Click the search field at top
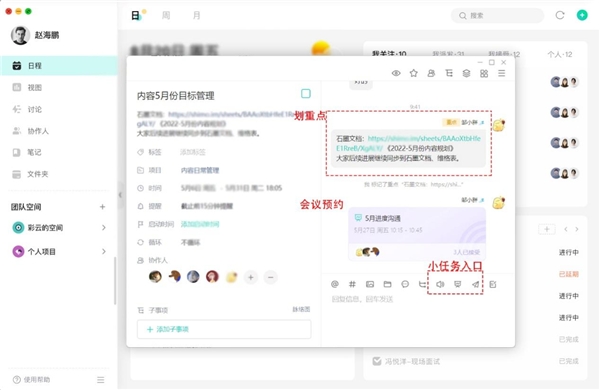Screen dimensions: 600x390 [x=497, y=15]
